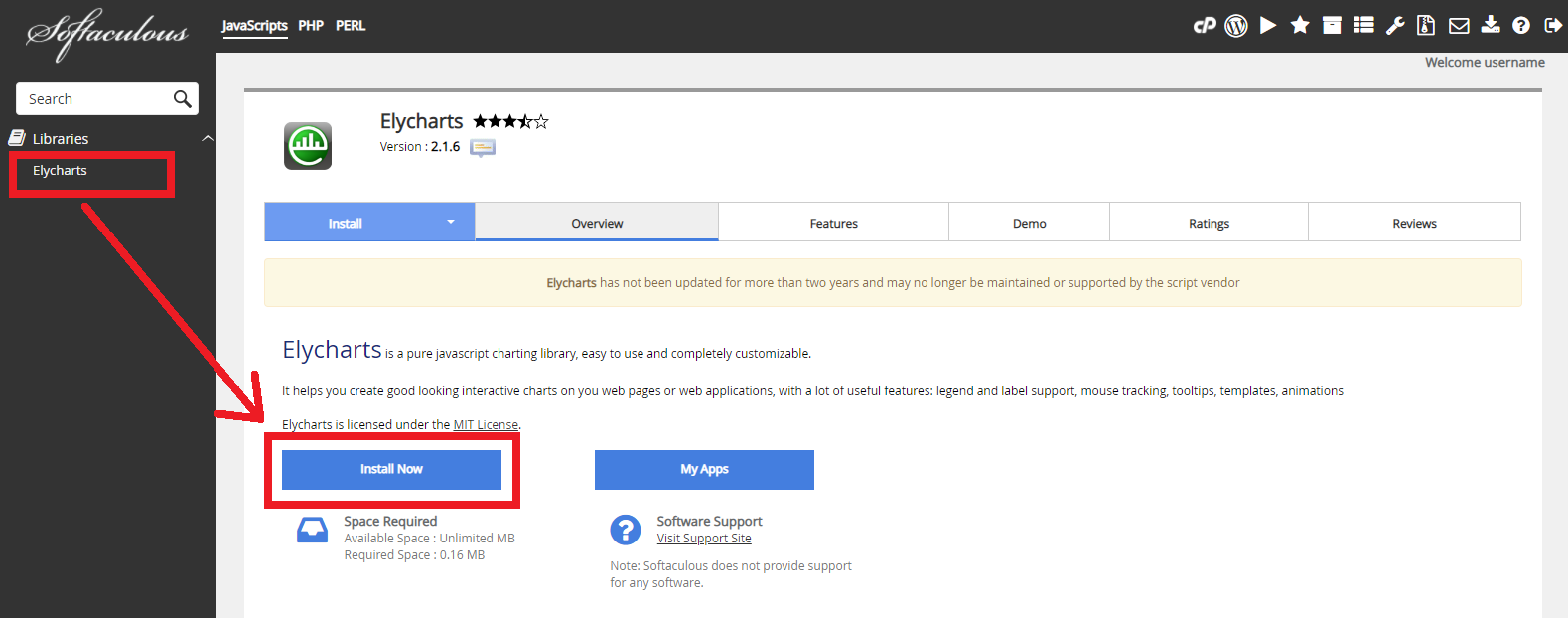Click the WordPress manager icon

click(x=1236, y=26)
